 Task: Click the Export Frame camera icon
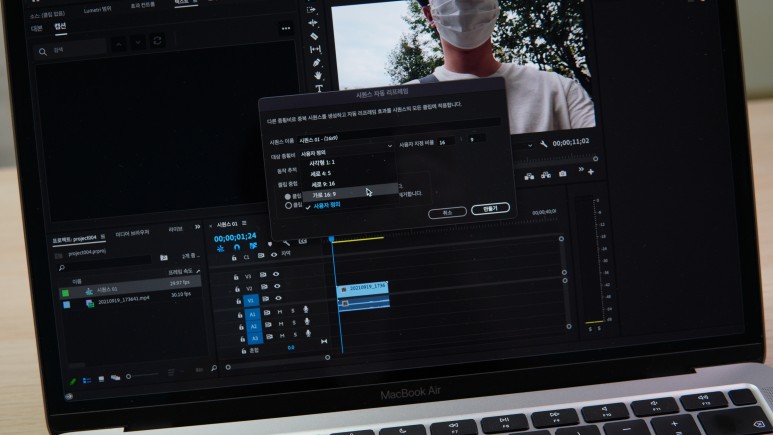pyautogui.click(x=562, y=174)
